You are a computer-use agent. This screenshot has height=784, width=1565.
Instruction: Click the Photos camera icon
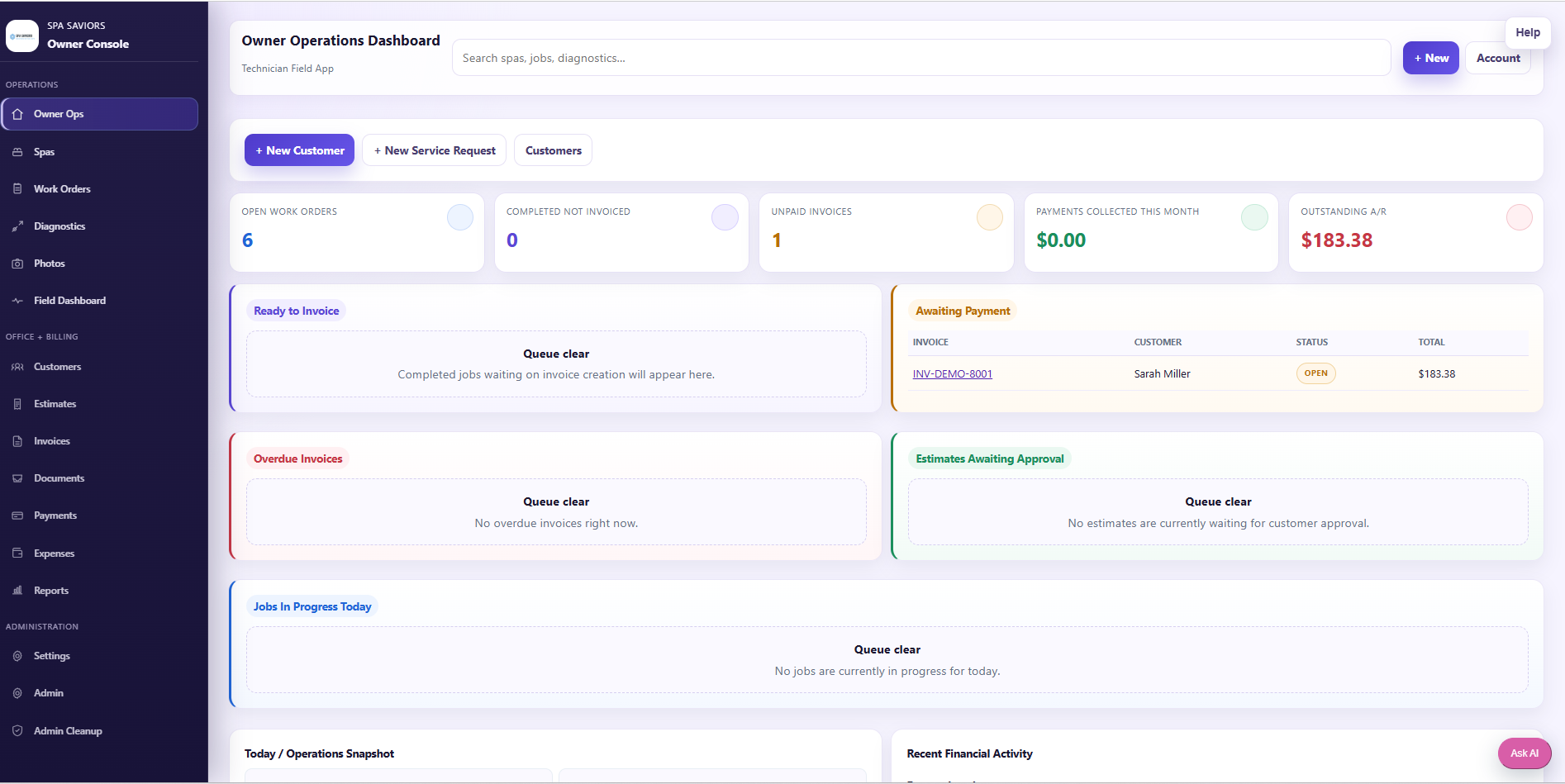pyautogui.click(x=17, y=264)
